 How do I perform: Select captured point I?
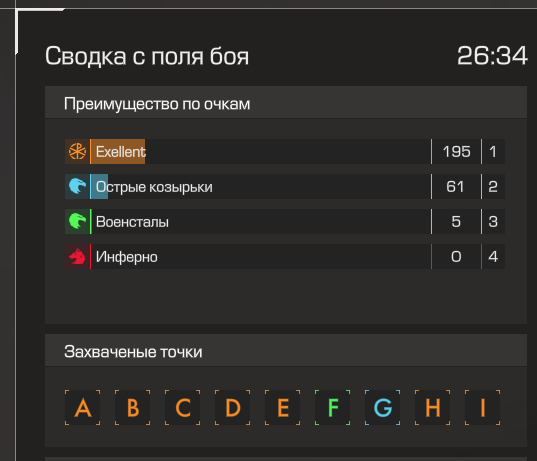[x=483, y=408]
